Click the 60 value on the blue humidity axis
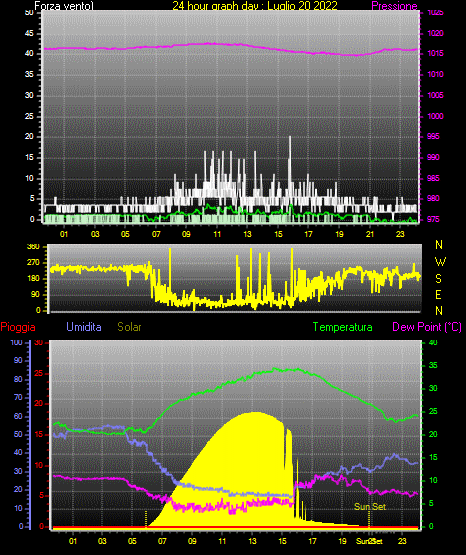Image resolution: width=466 pixels, height=555 pixels. tap(18, 416)
